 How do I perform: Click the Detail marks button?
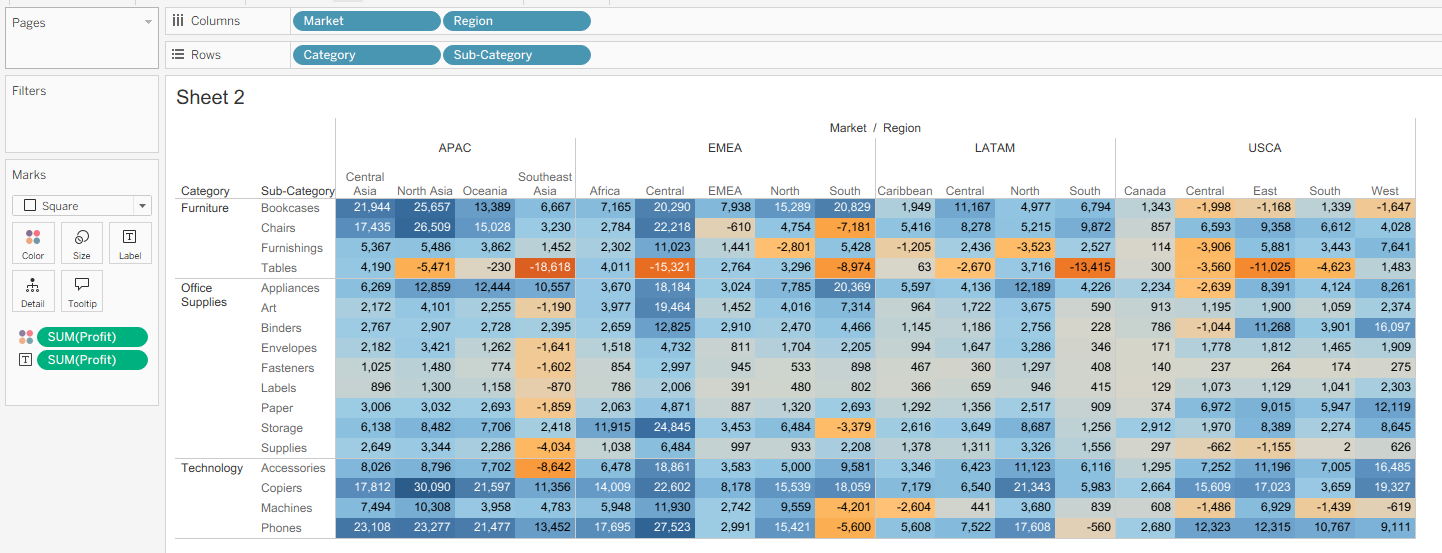[x=33, y=291]
